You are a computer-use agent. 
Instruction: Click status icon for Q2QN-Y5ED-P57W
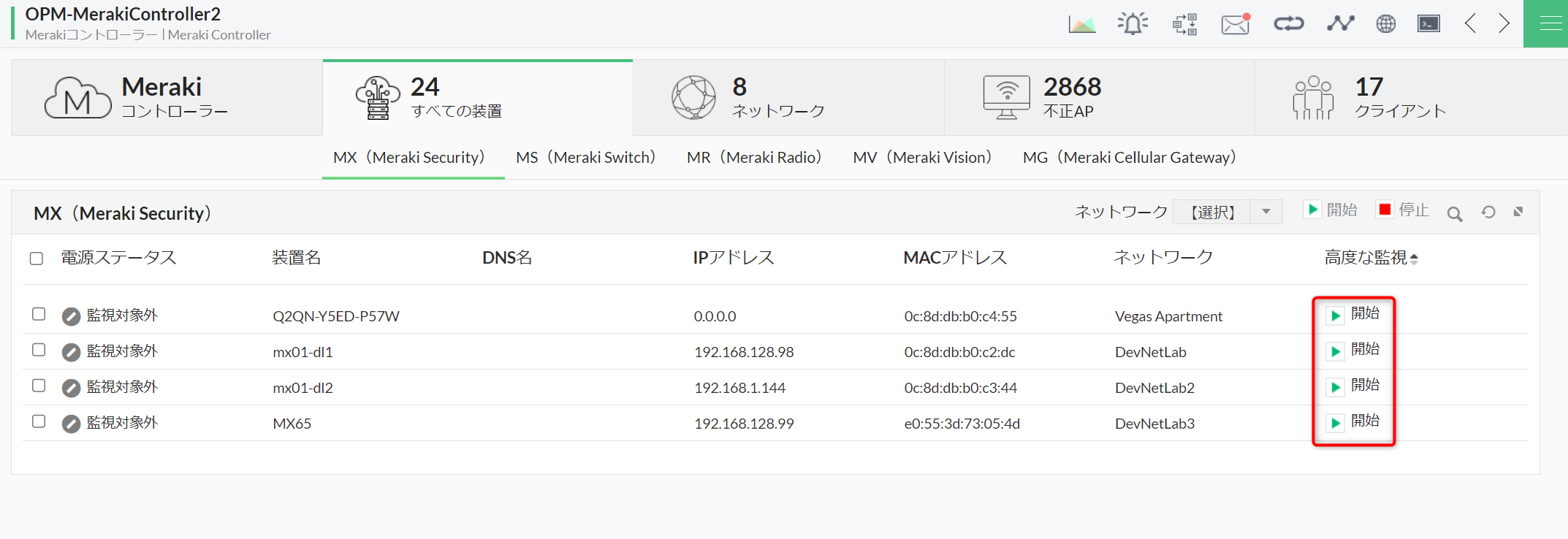[x=71, y=316]
